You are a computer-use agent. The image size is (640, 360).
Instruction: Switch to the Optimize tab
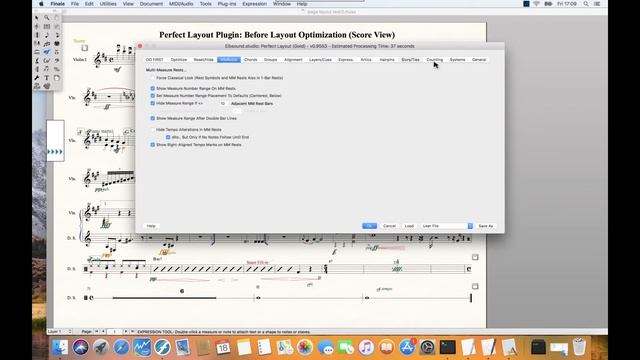pos(179,60)
